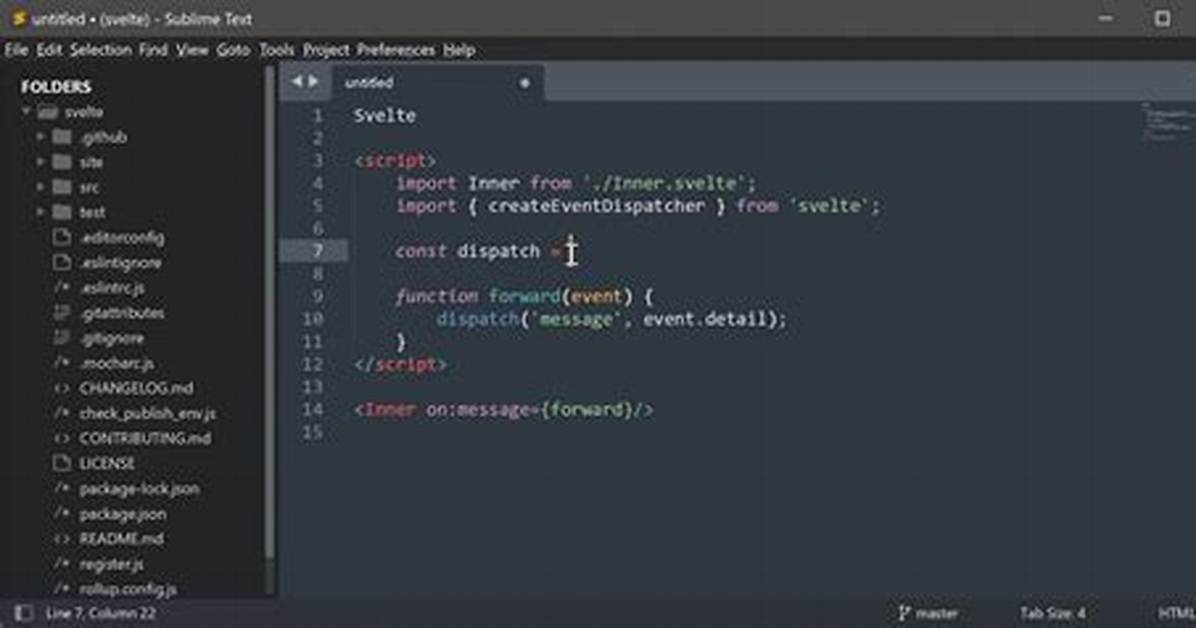The image size is (1196, 628).
Task: Click the .gitignore file icon
Action: pos(62,338)
